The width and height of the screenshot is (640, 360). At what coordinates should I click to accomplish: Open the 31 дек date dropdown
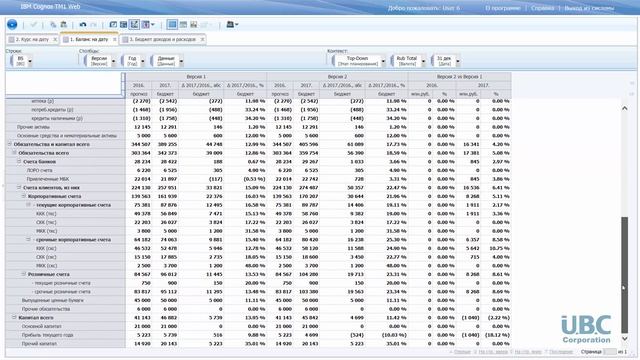point(458,61)
